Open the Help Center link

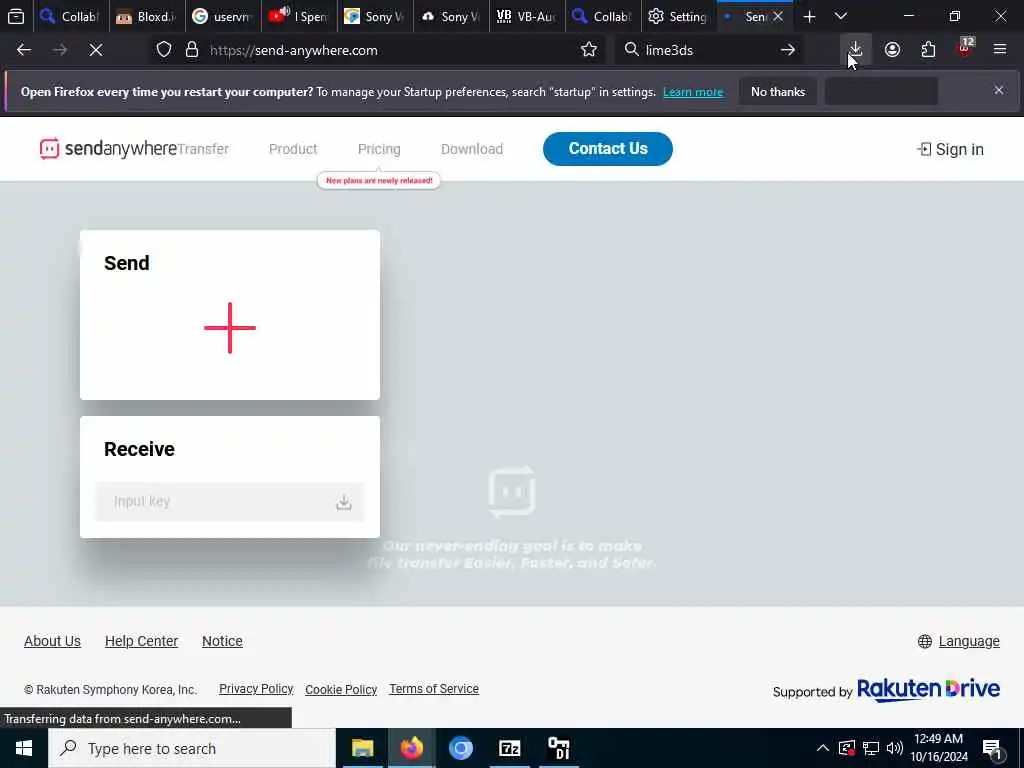(x=141, y=641)
